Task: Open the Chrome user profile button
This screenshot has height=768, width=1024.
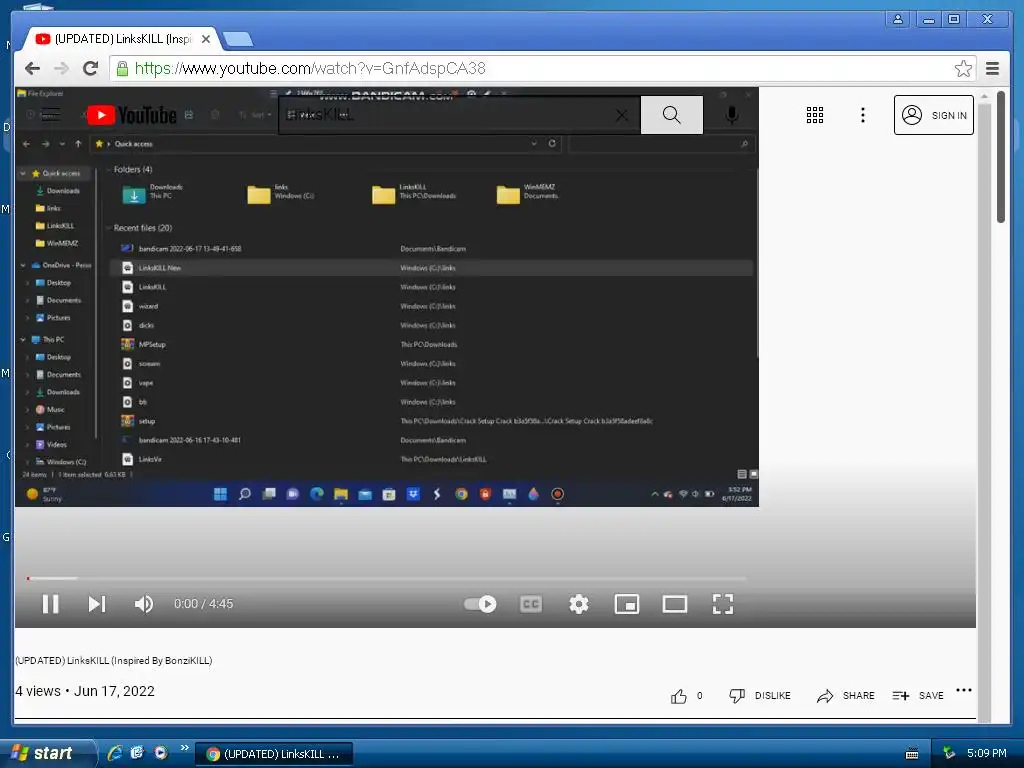Action: click(898, 19)
